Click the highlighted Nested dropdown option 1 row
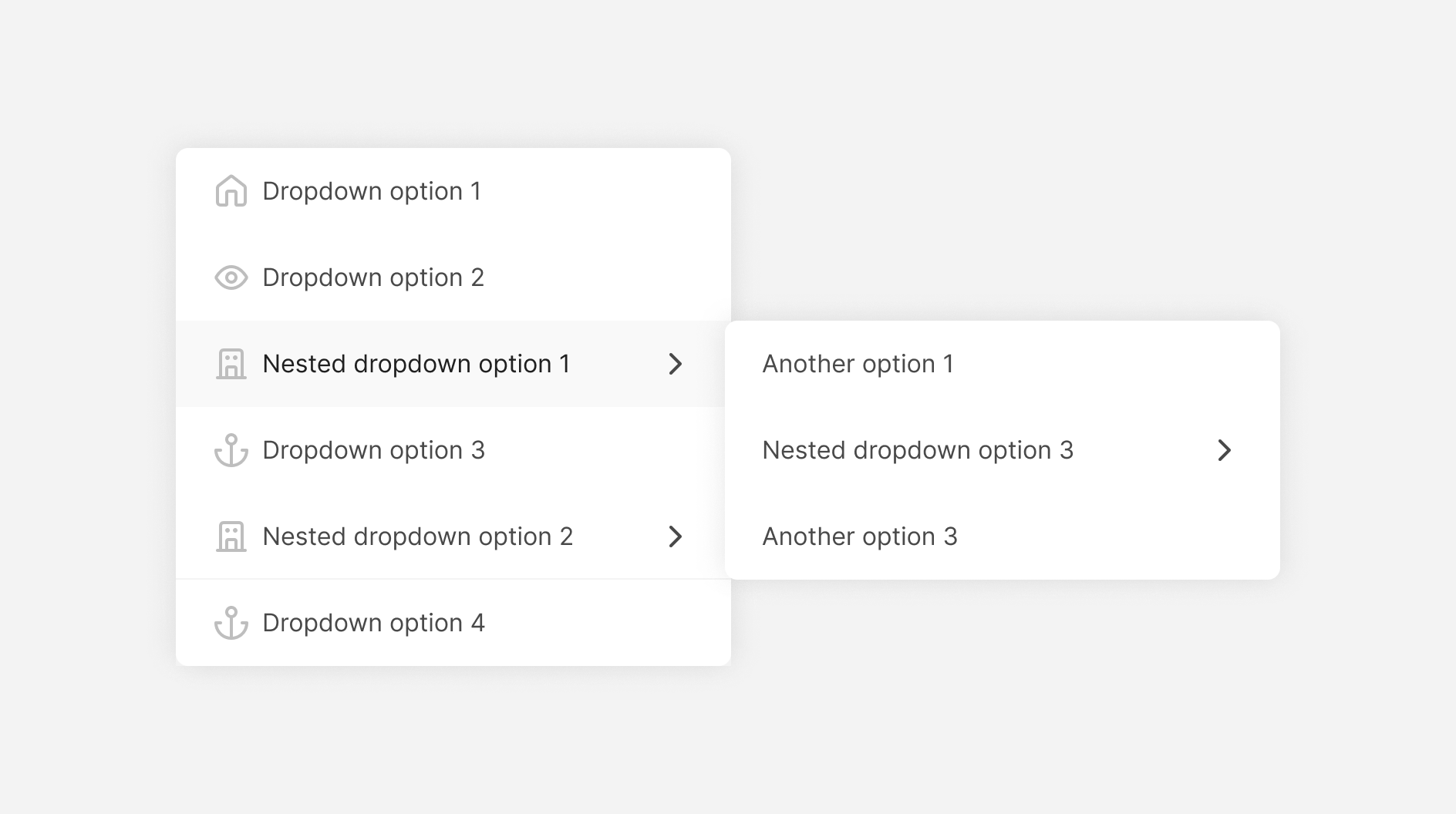This screenshot has height=814, width=1456. tap(416, 364)
